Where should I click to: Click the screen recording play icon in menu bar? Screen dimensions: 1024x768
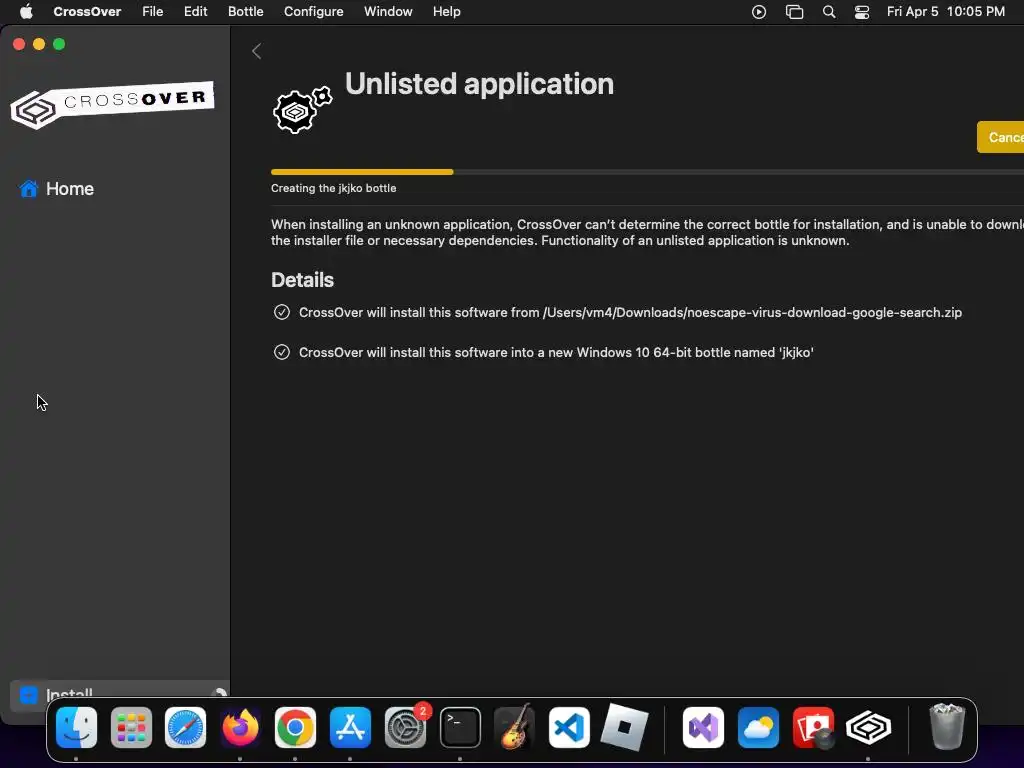pos(759,12)
